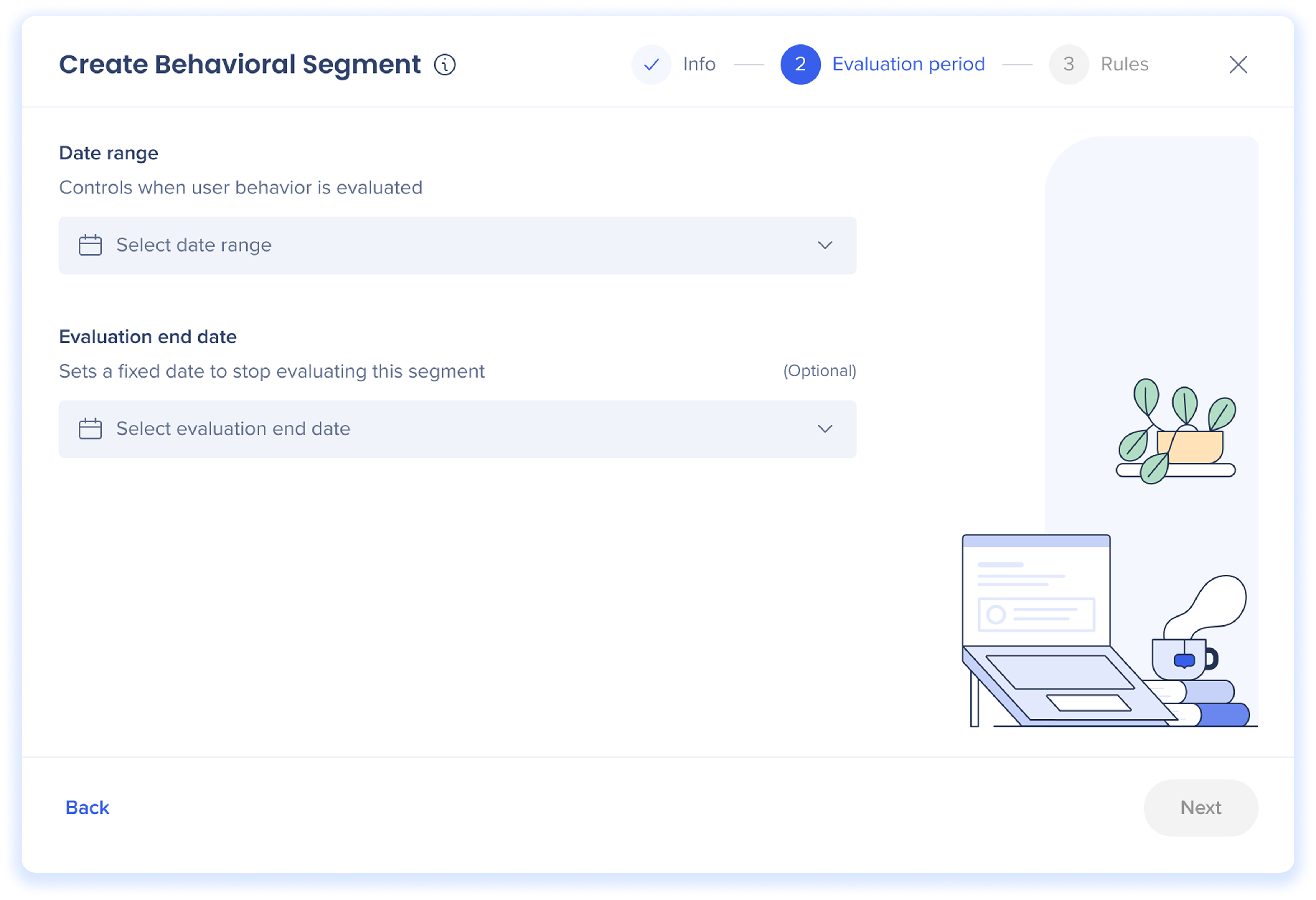Click the Date range heading text
The height and width of the screenshot is (900, 1316).
[x=109, y=153]
